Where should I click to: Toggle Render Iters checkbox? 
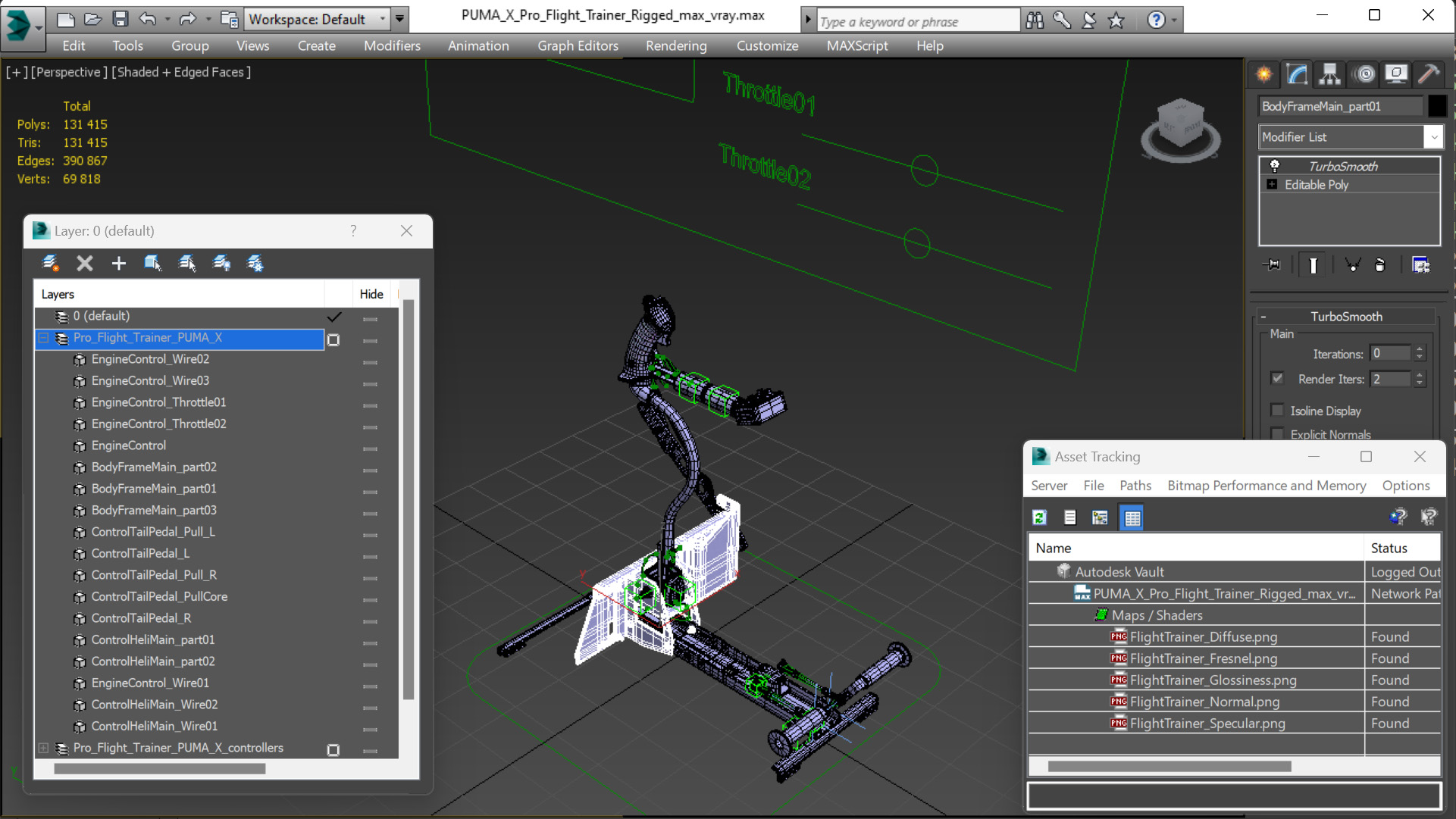click(x=1277, y=378)
